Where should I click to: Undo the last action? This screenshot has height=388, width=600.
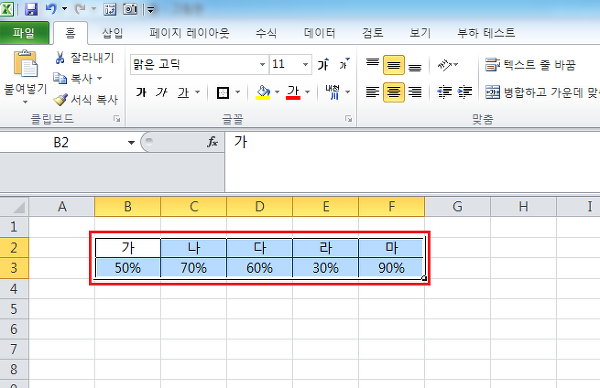(x=51, y=9)
